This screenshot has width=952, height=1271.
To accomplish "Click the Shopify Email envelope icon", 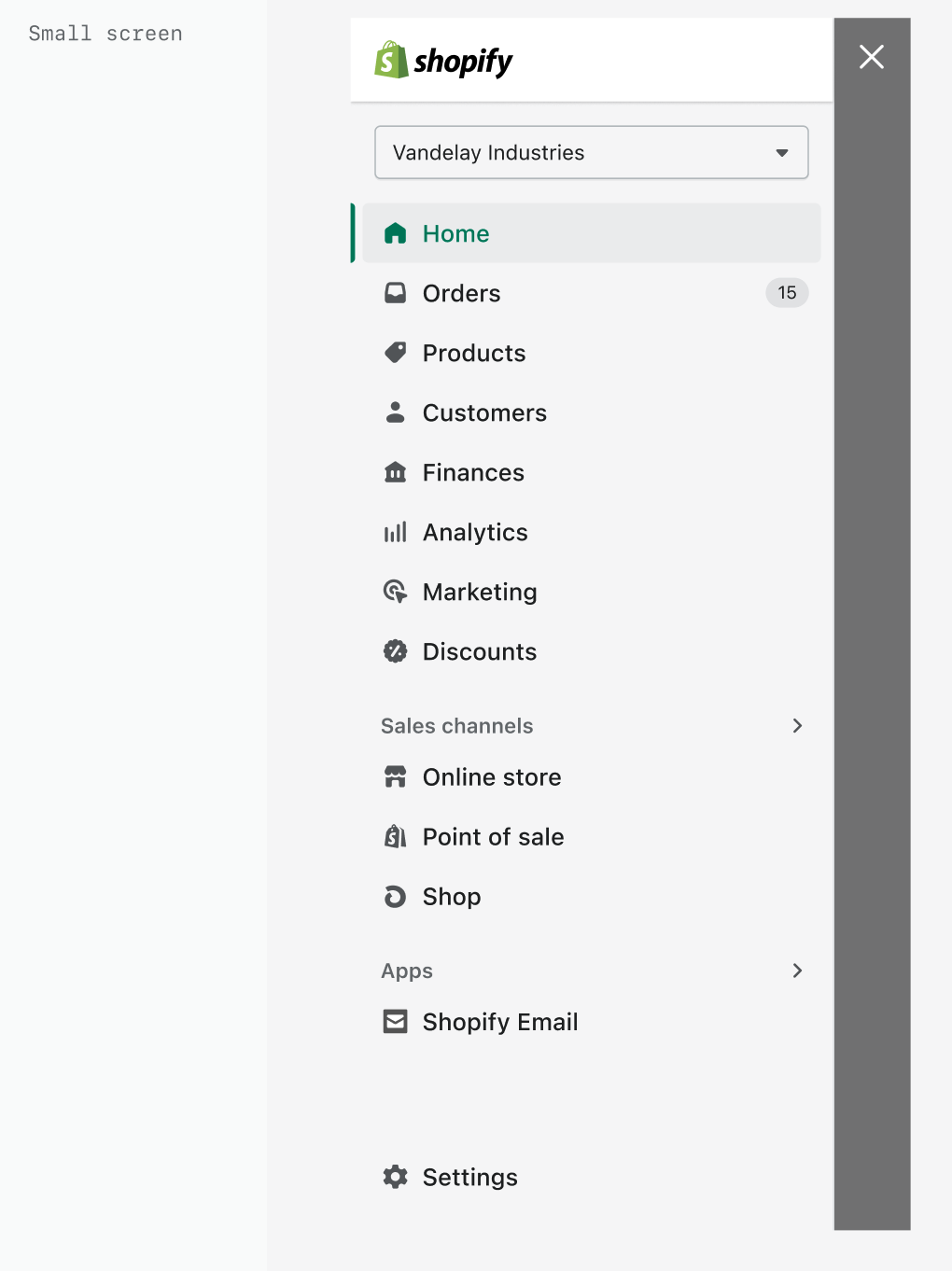I will pyautogui.click(x=396, y=1022).
